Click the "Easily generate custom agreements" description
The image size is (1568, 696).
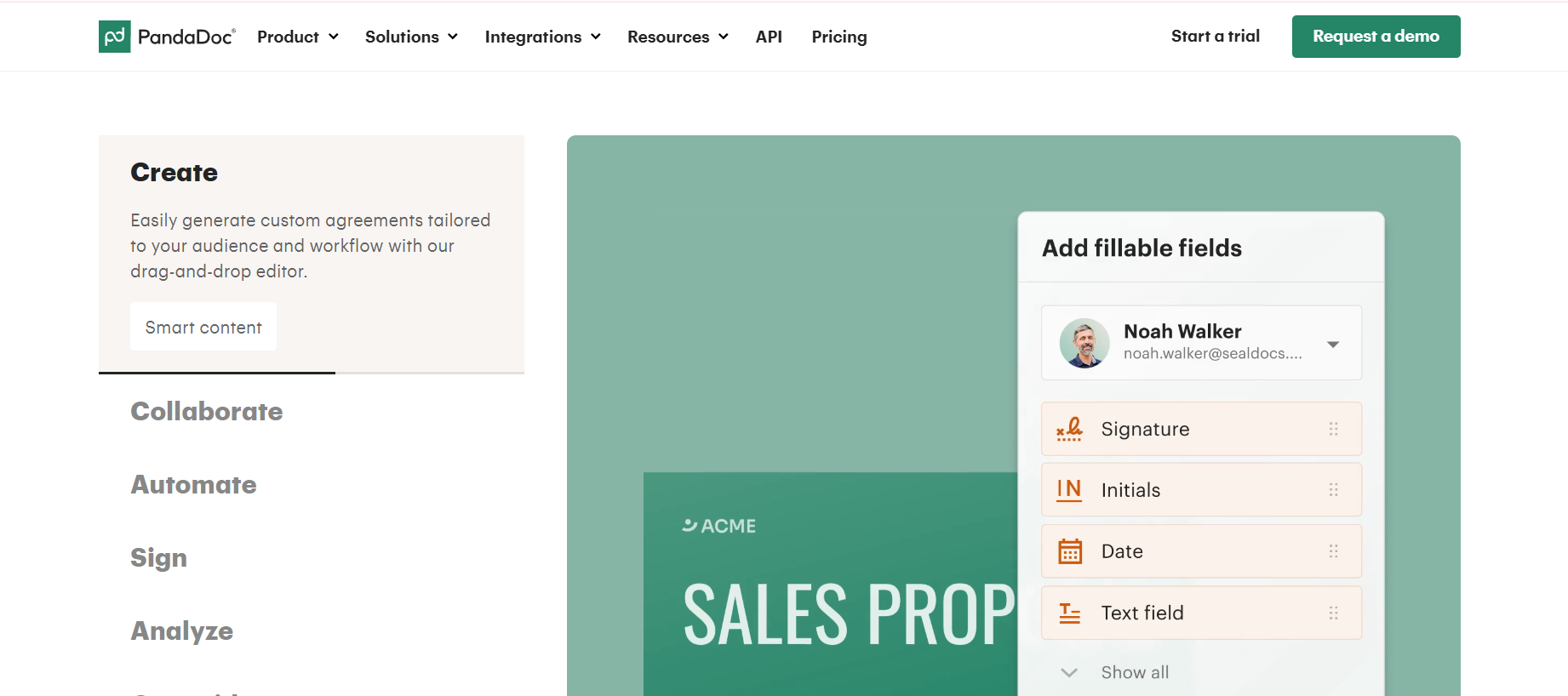coord(311,246)
